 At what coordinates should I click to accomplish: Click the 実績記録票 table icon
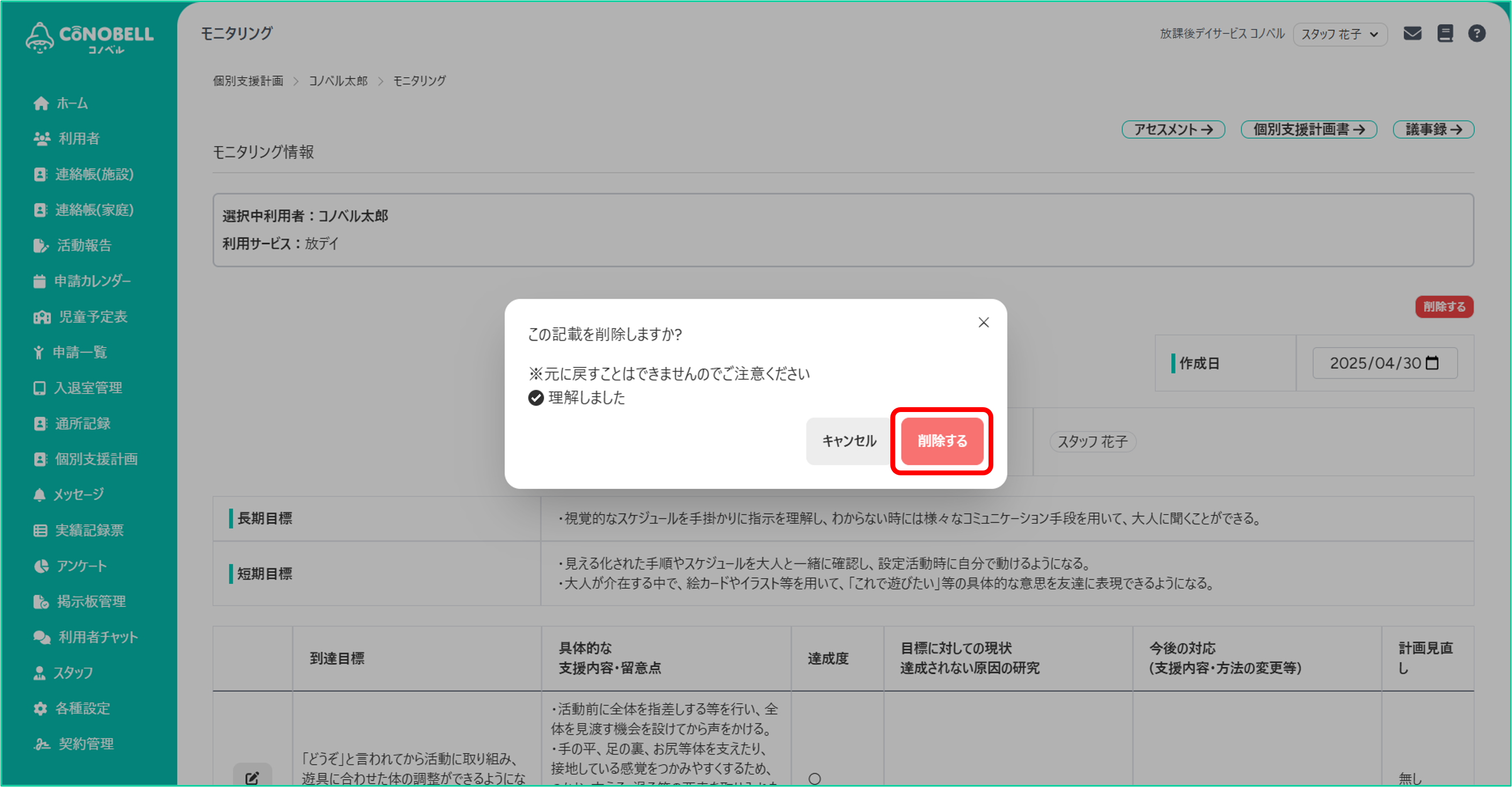point(40,531)
